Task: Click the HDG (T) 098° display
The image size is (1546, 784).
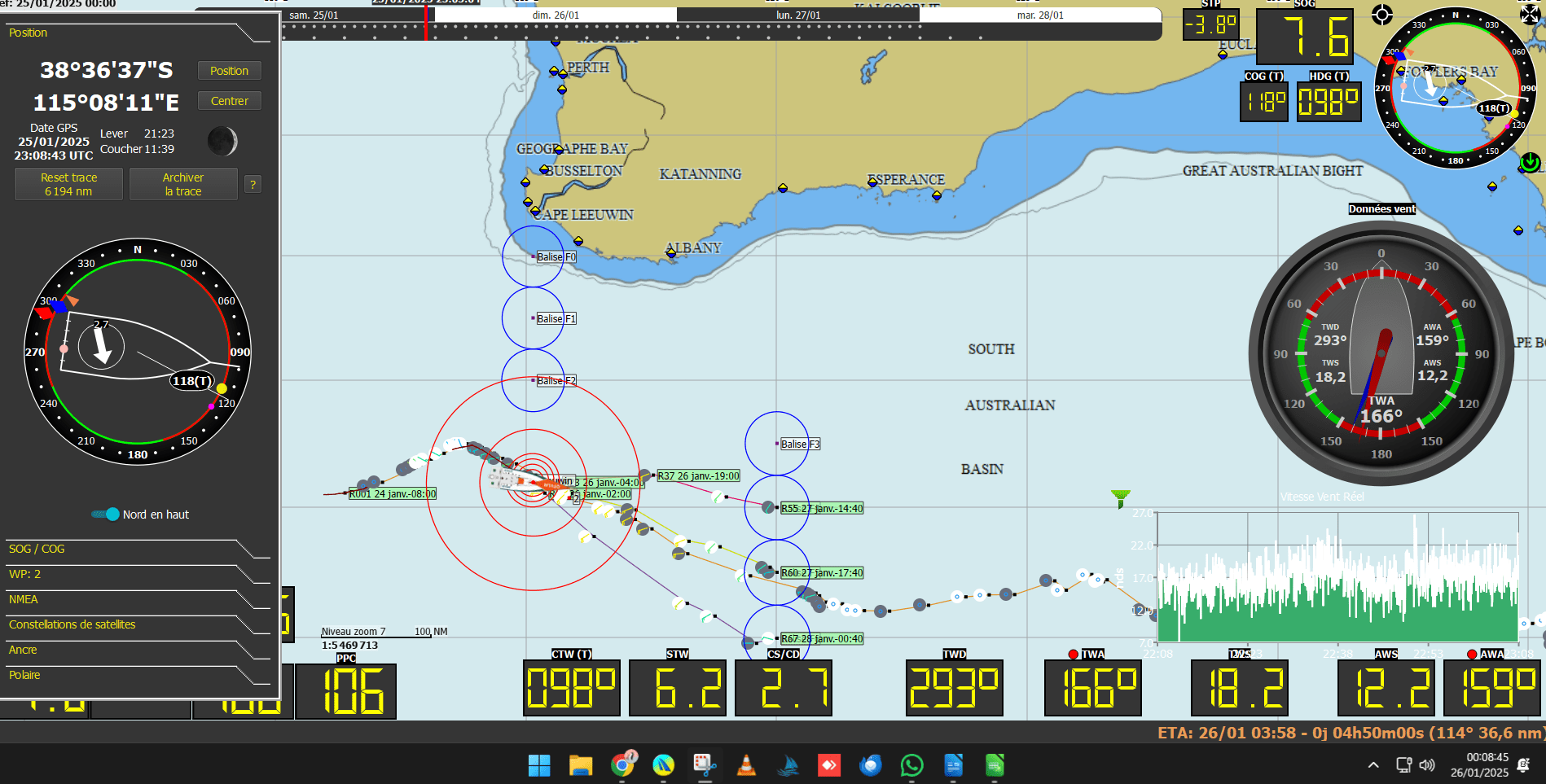Action: coord(1329,102)
